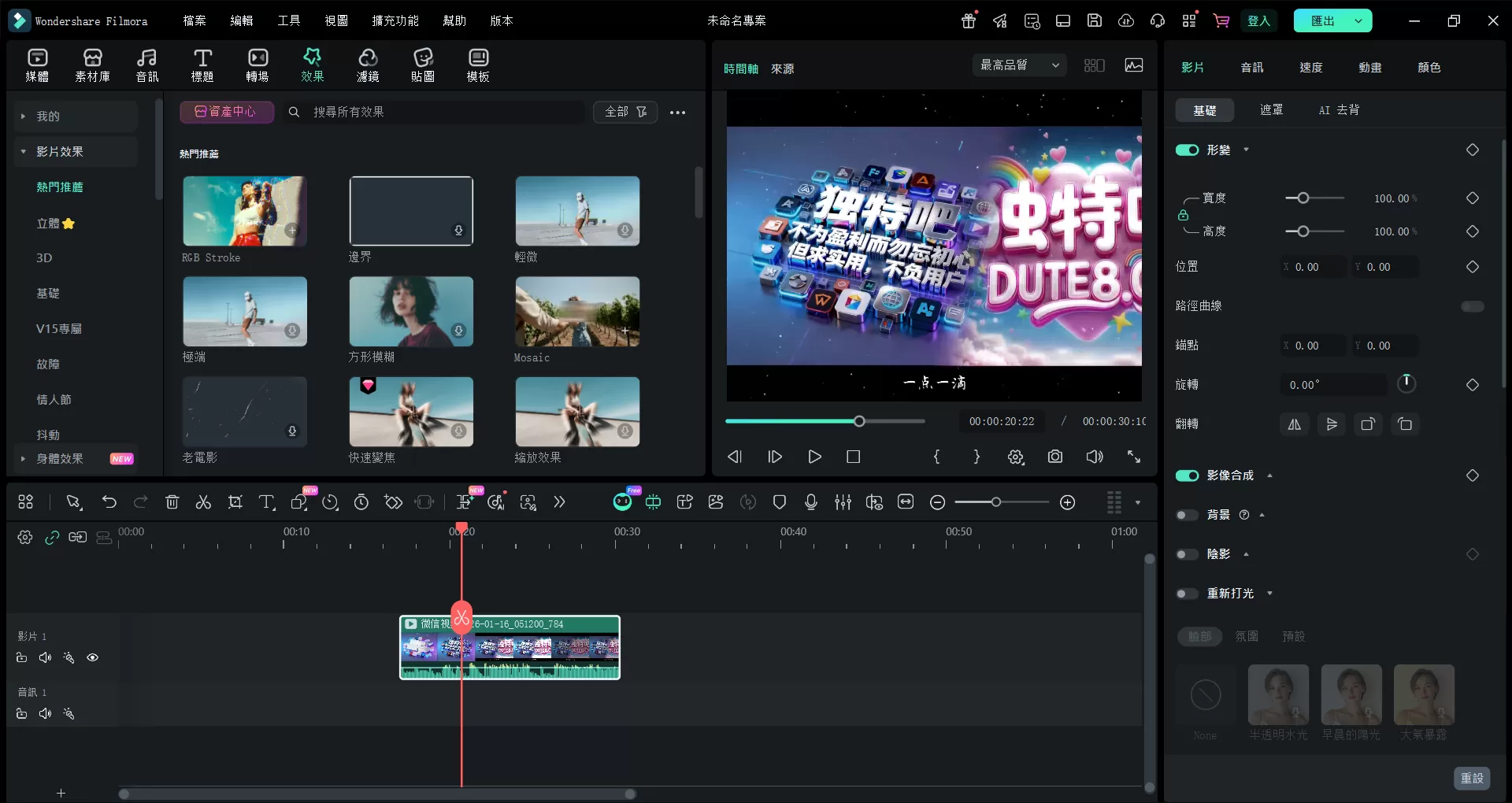Click the flip horizontal icon under 翻轉

pos(1294,424)
